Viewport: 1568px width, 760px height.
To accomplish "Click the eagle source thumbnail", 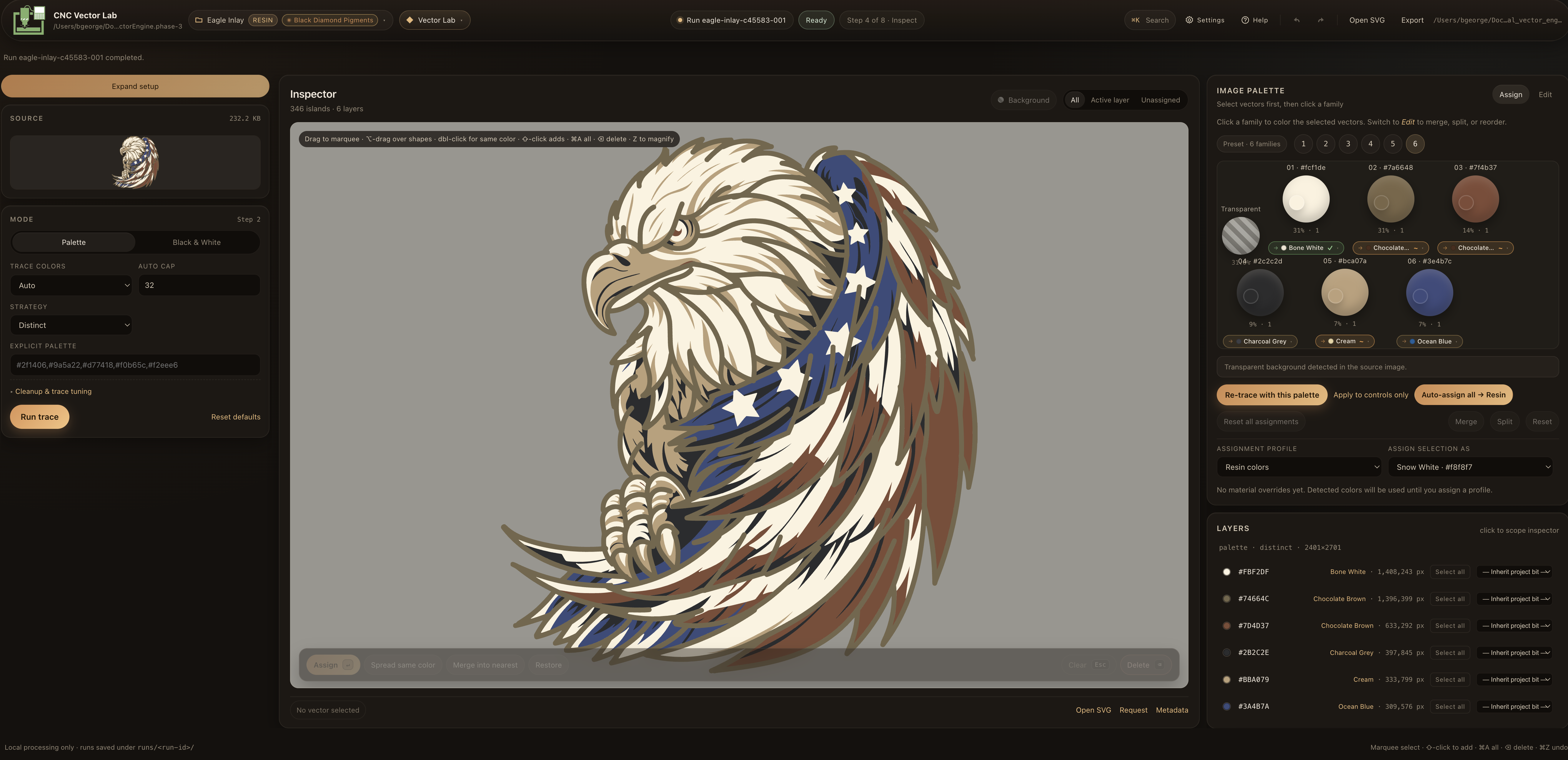I will pos(136,162).
